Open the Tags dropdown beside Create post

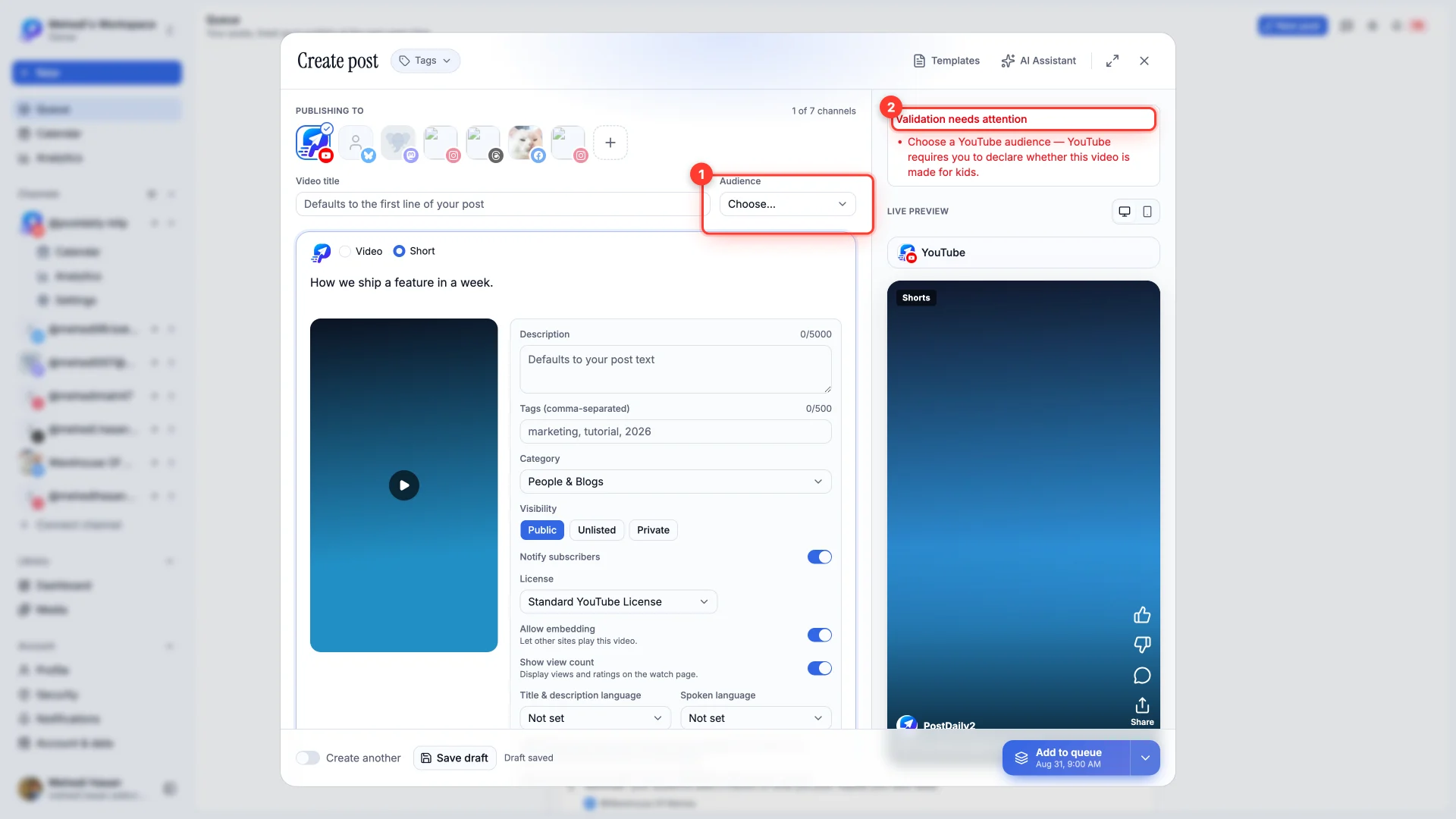tap(425, 61)
